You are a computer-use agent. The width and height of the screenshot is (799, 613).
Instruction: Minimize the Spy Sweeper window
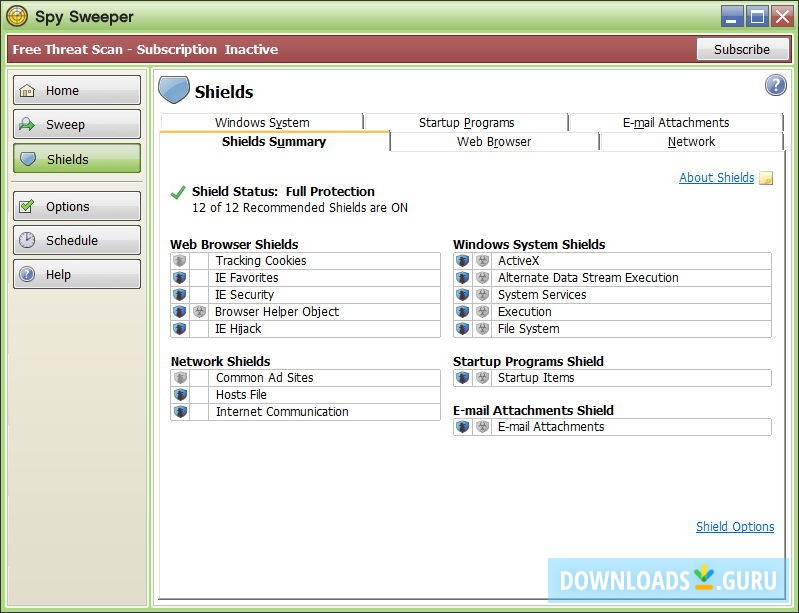(732, 16)
